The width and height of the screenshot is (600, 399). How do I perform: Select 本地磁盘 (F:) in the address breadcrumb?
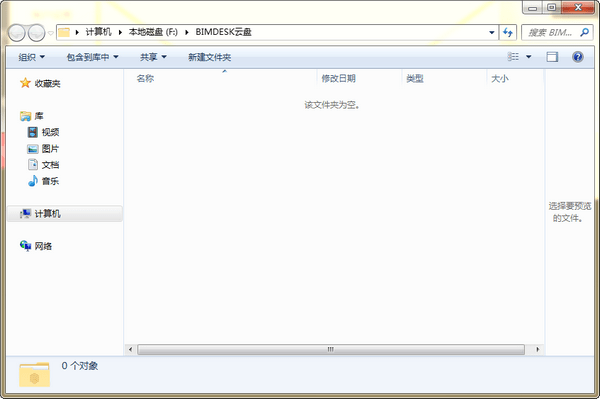[153, 32]
